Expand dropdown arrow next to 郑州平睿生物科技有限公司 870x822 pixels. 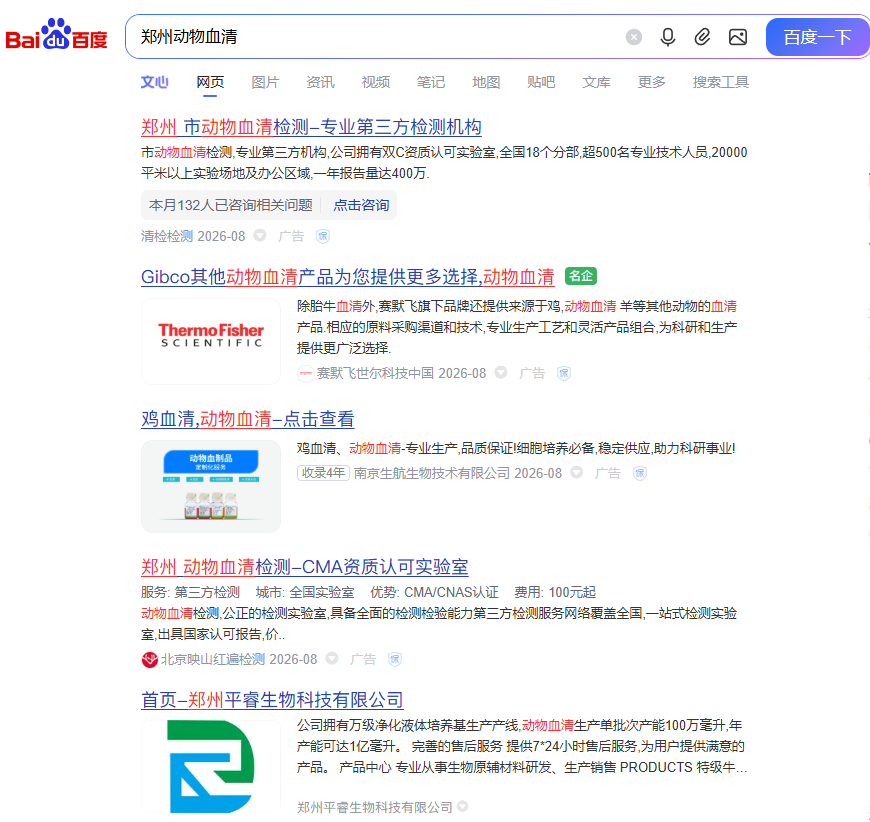[462, 806]
